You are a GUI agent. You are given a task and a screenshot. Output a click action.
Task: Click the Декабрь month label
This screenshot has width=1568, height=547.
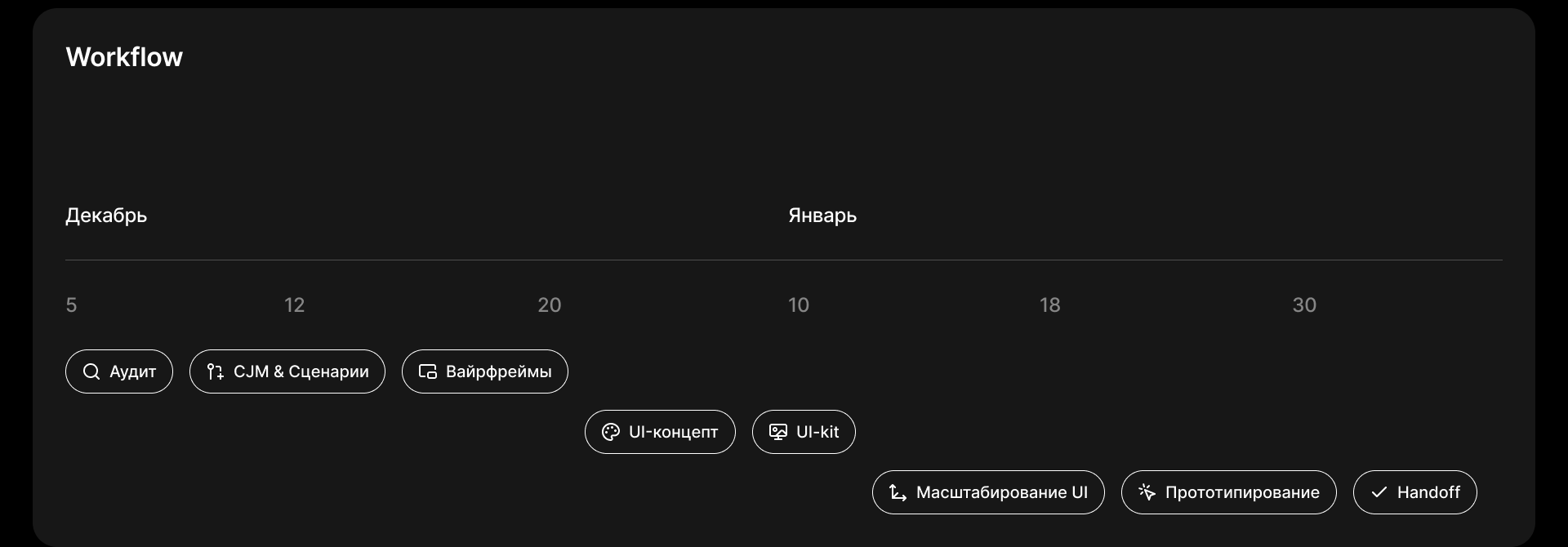106,215
